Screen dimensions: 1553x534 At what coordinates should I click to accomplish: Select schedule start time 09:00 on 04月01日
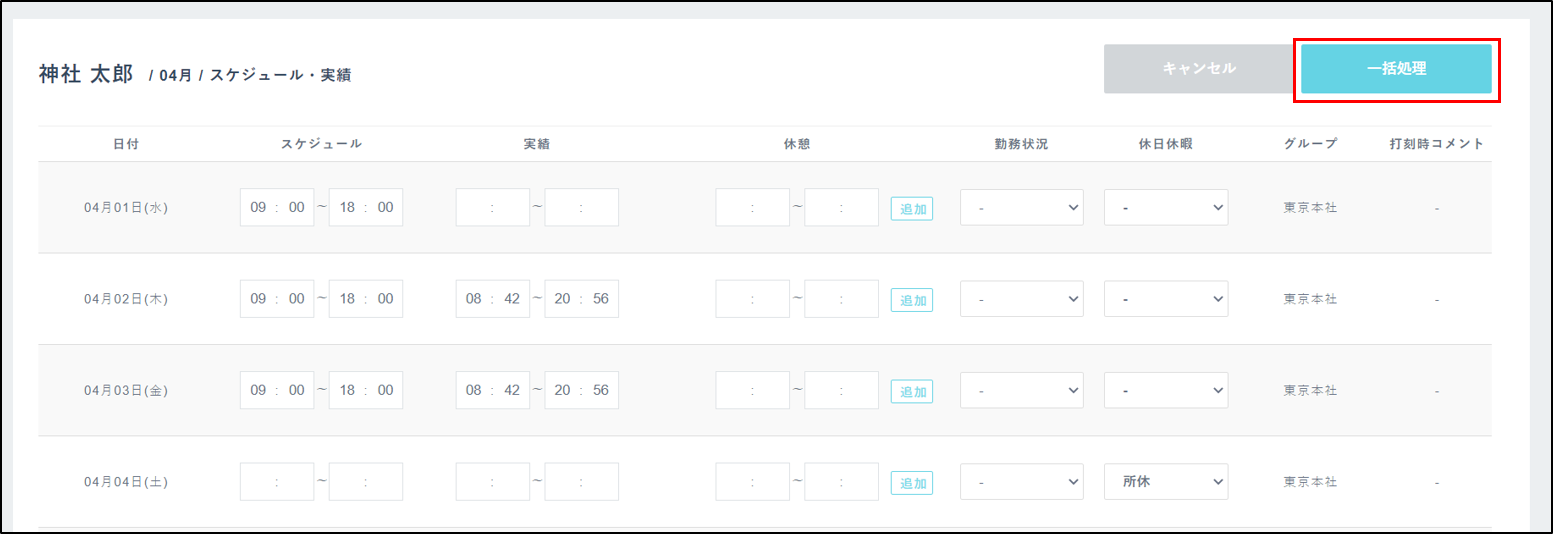(277, 207)
